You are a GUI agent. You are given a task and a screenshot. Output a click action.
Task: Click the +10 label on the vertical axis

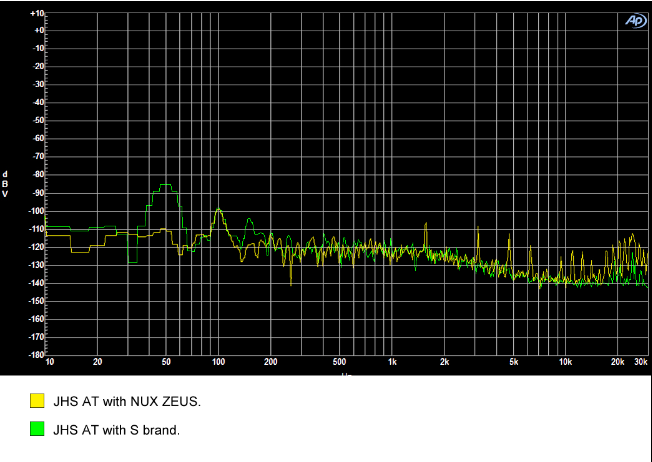coord(37,13)
